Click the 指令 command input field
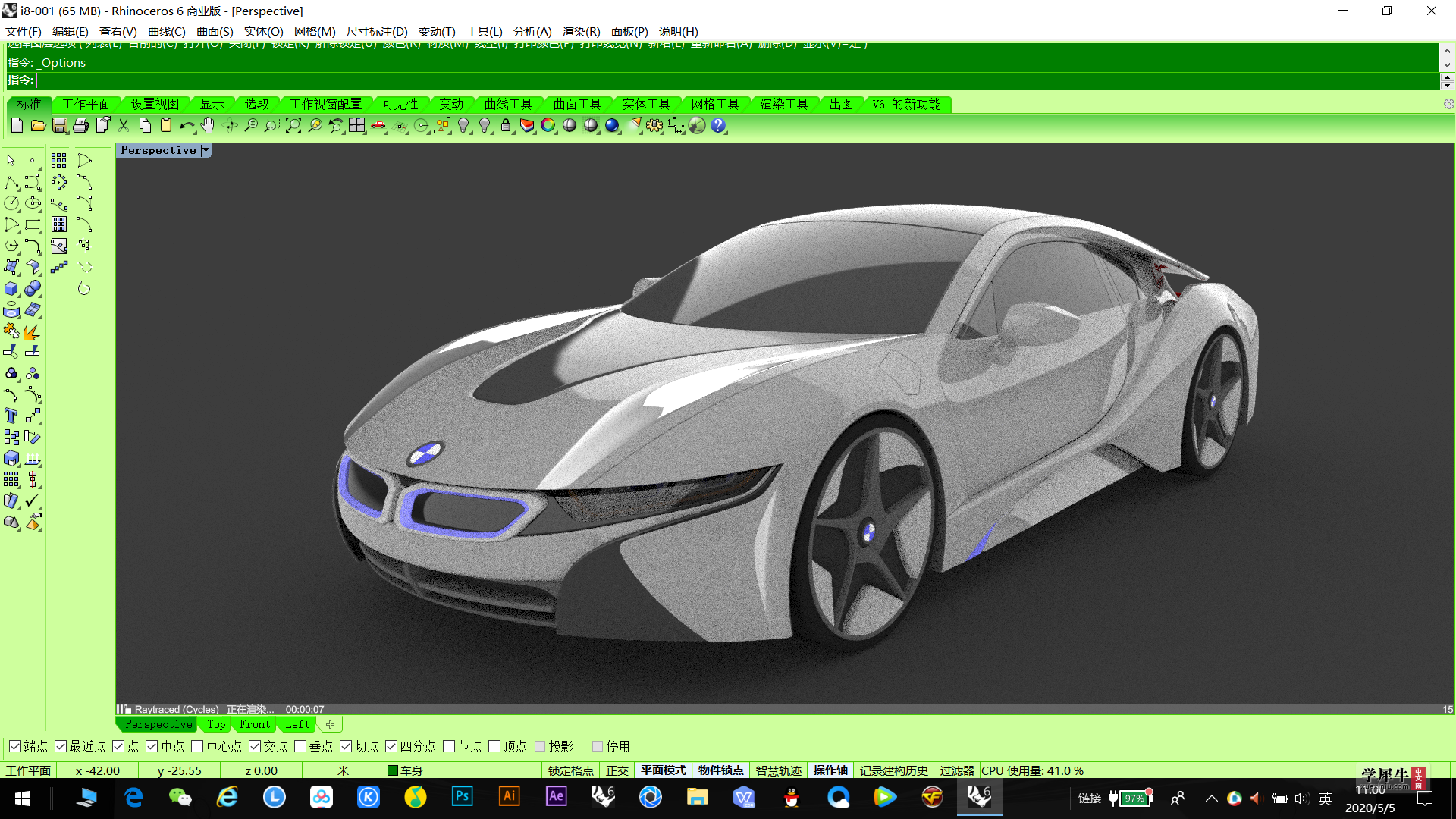Viewport: 1456px width, 819px height. 736,80
